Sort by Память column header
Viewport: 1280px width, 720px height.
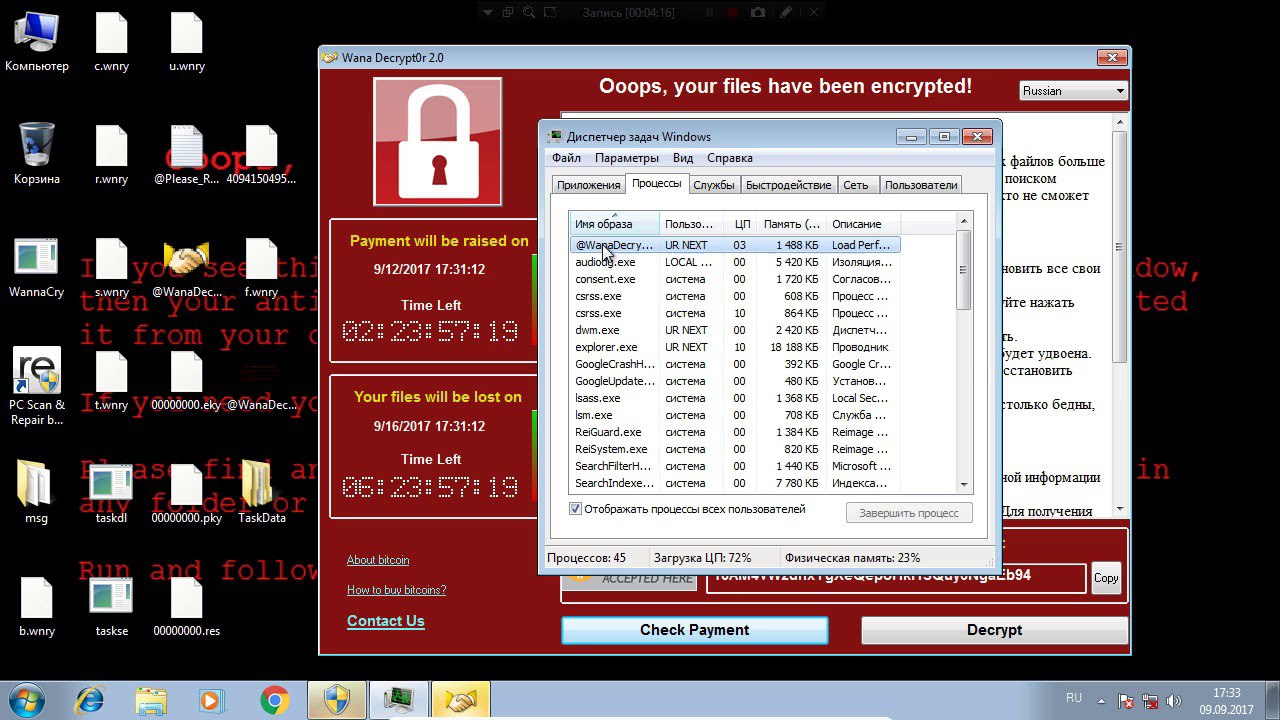pyautogui.click(x=790, y=224)
